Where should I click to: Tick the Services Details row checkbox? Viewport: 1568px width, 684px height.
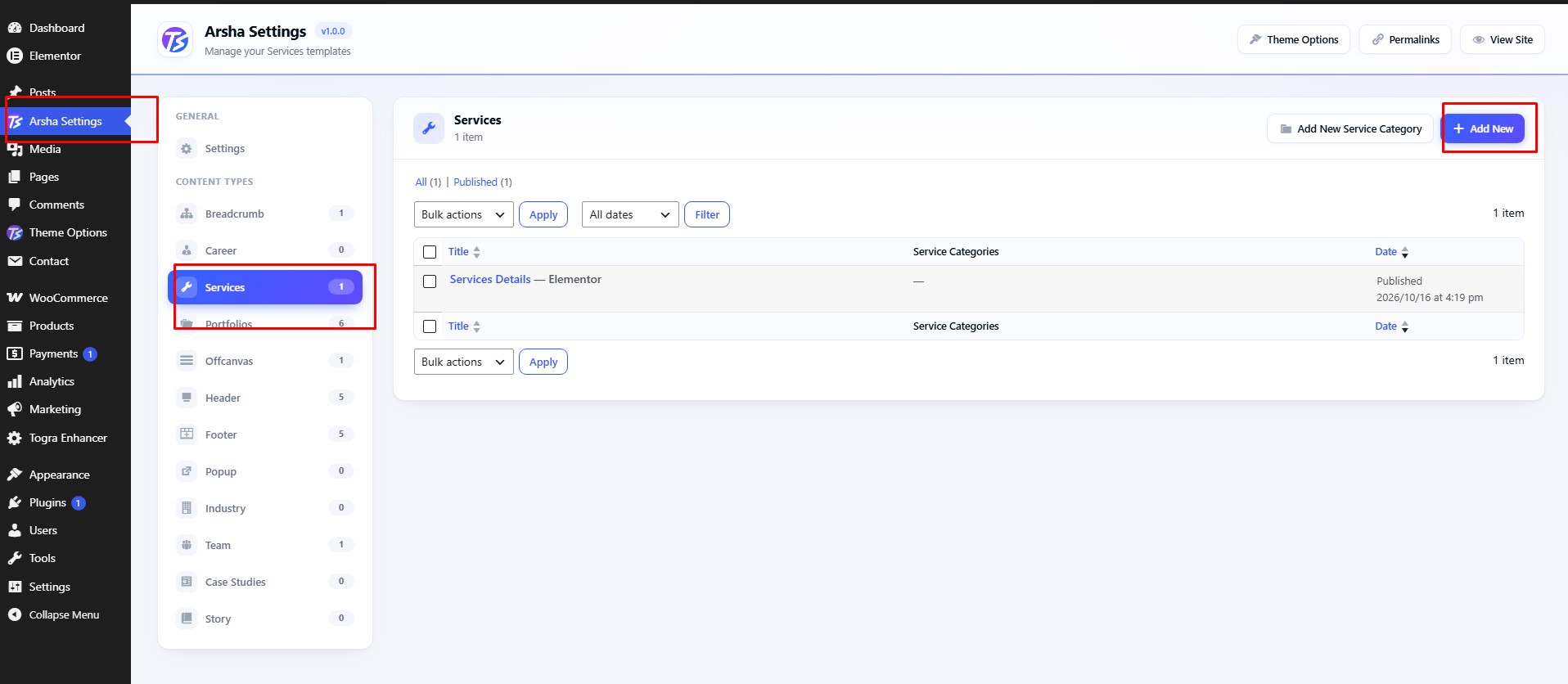[x=430, y=281]
